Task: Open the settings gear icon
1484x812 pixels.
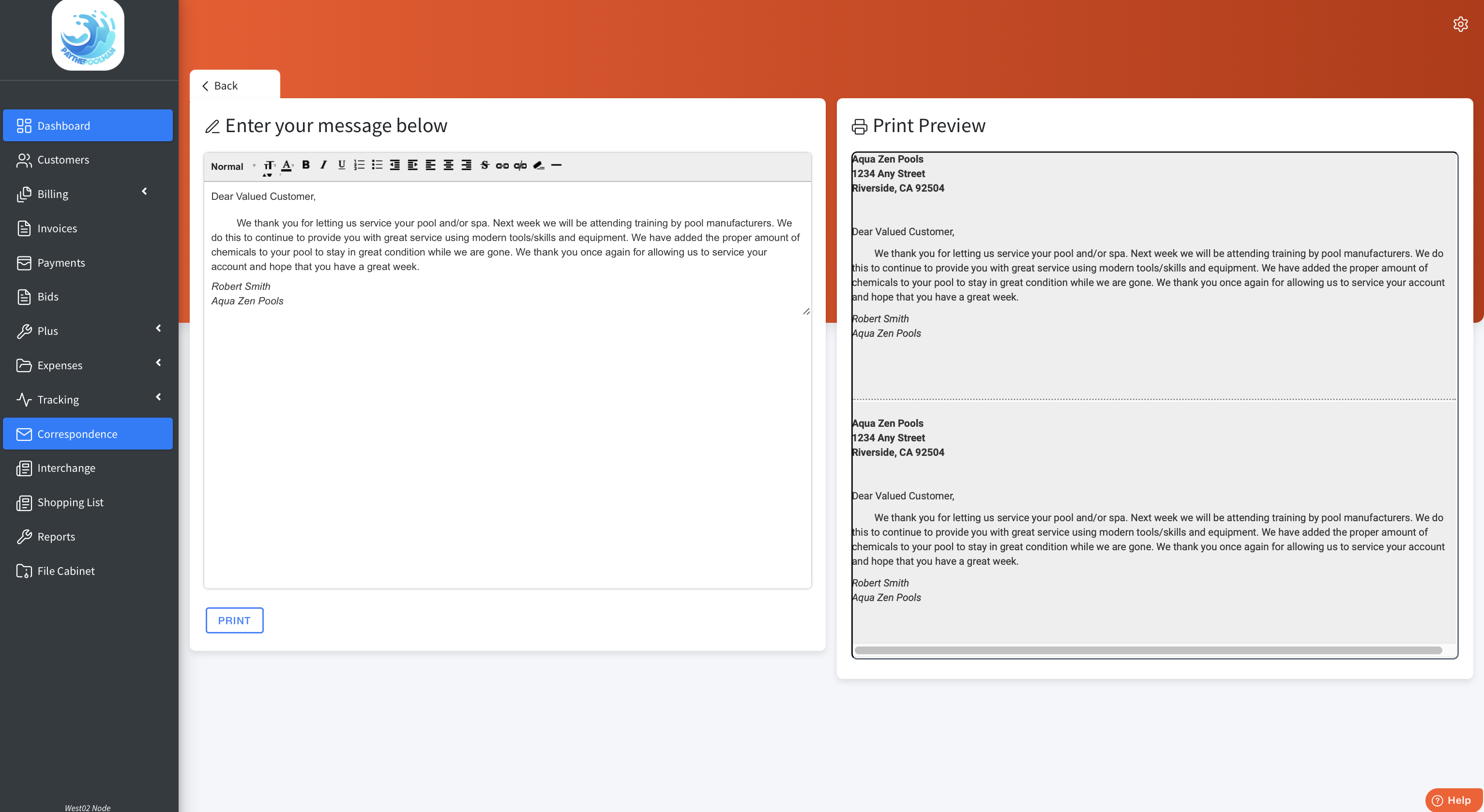Action: click(x=1460, y=24)
